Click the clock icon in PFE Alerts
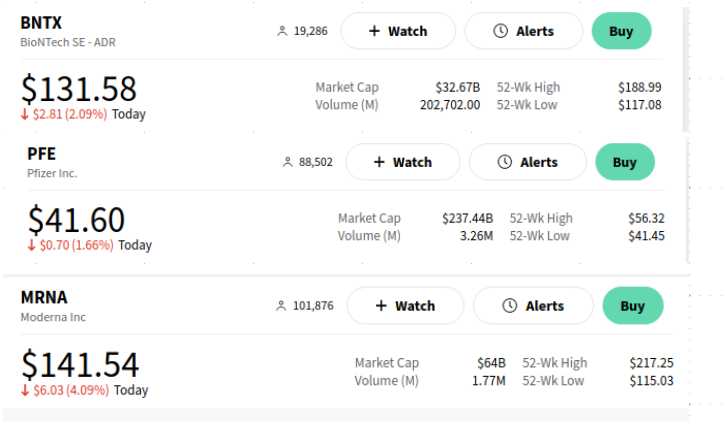This screenshot has width=725, height=426. pos(505,162)
